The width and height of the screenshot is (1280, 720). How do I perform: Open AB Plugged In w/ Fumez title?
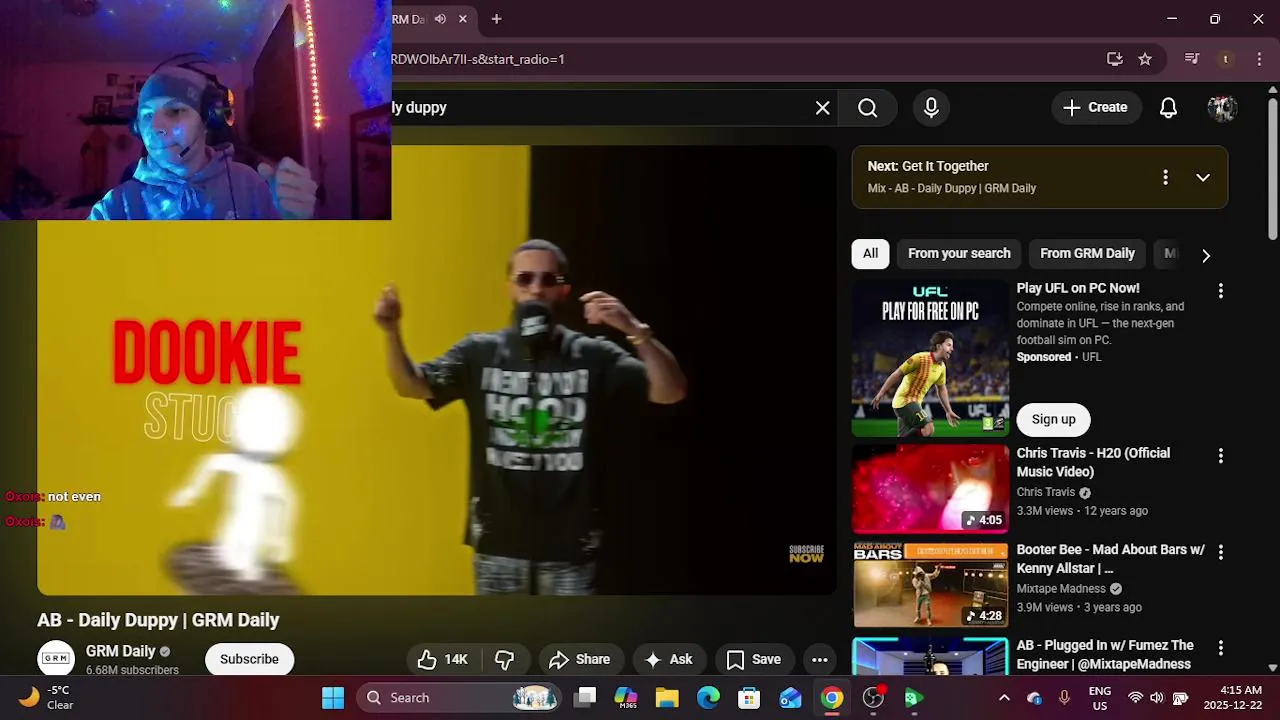(x=1105, y=655)
